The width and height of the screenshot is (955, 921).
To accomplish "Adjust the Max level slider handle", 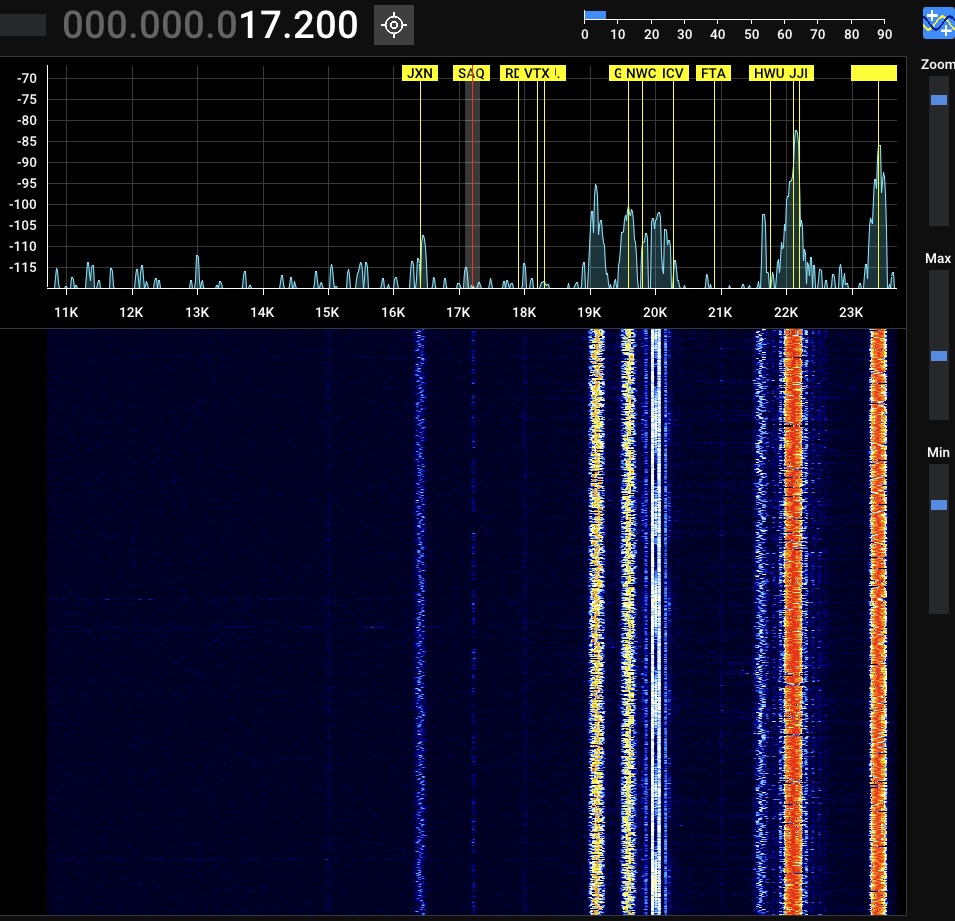I will coord(939,356).
